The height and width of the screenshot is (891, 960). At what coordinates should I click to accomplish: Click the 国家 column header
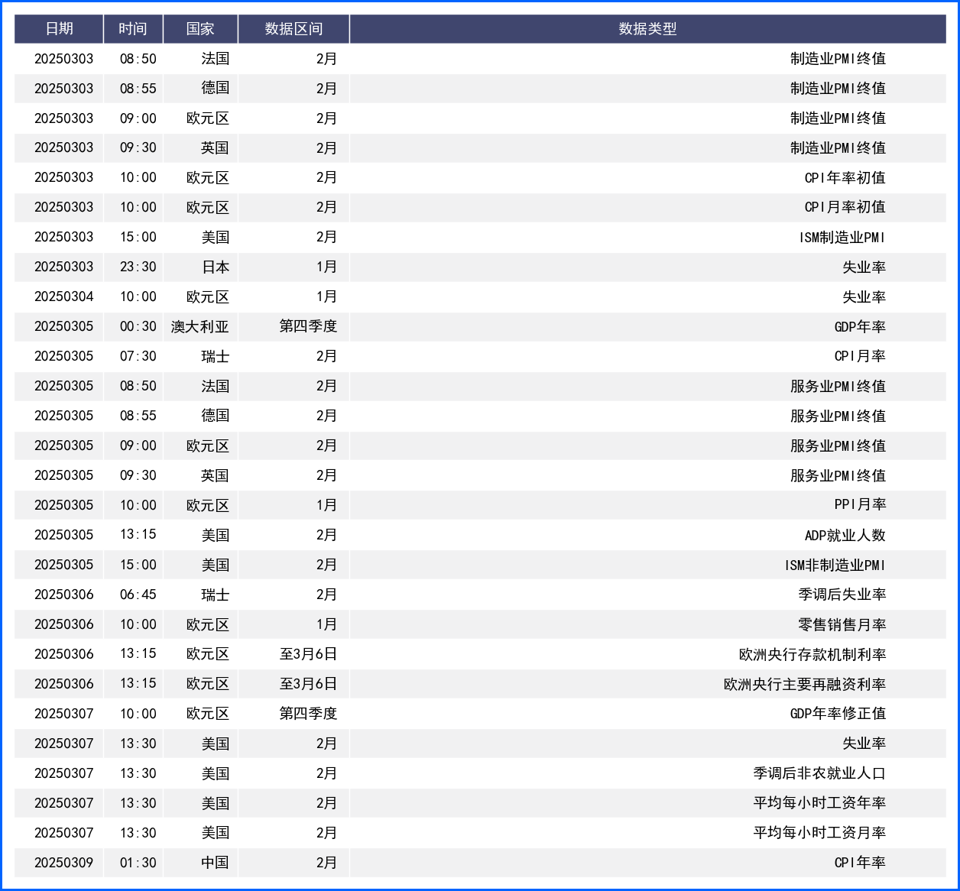tap(200, 29)
